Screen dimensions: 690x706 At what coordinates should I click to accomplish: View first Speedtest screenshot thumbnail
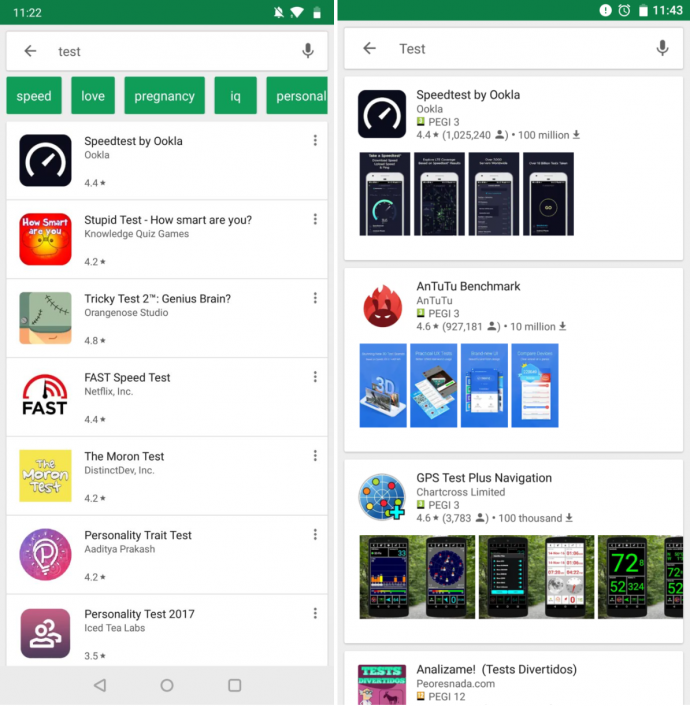click(385, 194)
